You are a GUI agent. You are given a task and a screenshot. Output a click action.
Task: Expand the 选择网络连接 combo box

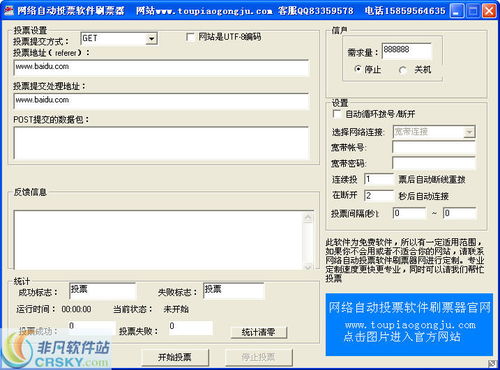click(469, 132)
